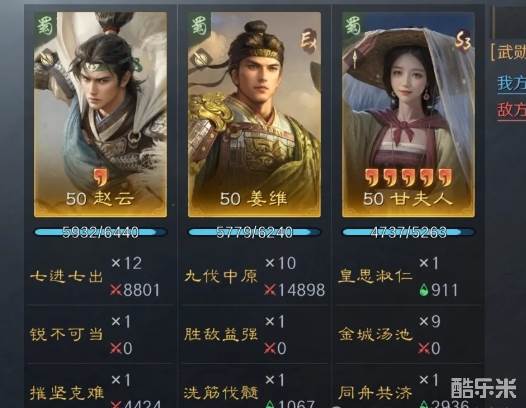The image size is (526, 408).
Task: Click the 皇思淑仁 skill name
Action: tap(375, 277)
